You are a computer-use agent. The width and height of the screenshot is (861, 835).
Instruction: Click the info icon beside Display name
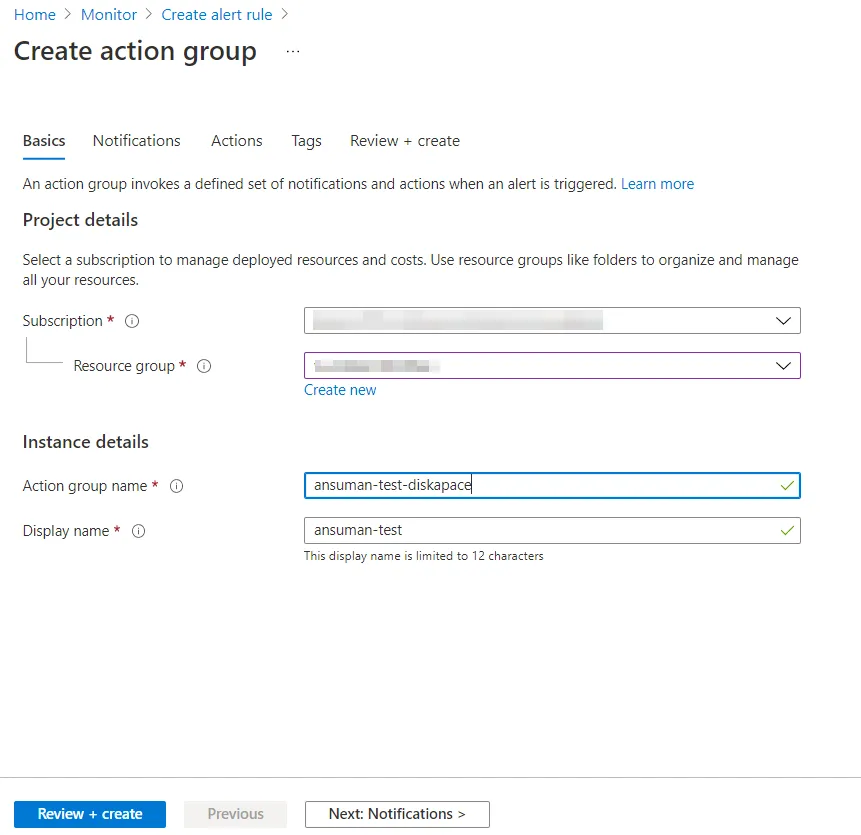(139, 531)
